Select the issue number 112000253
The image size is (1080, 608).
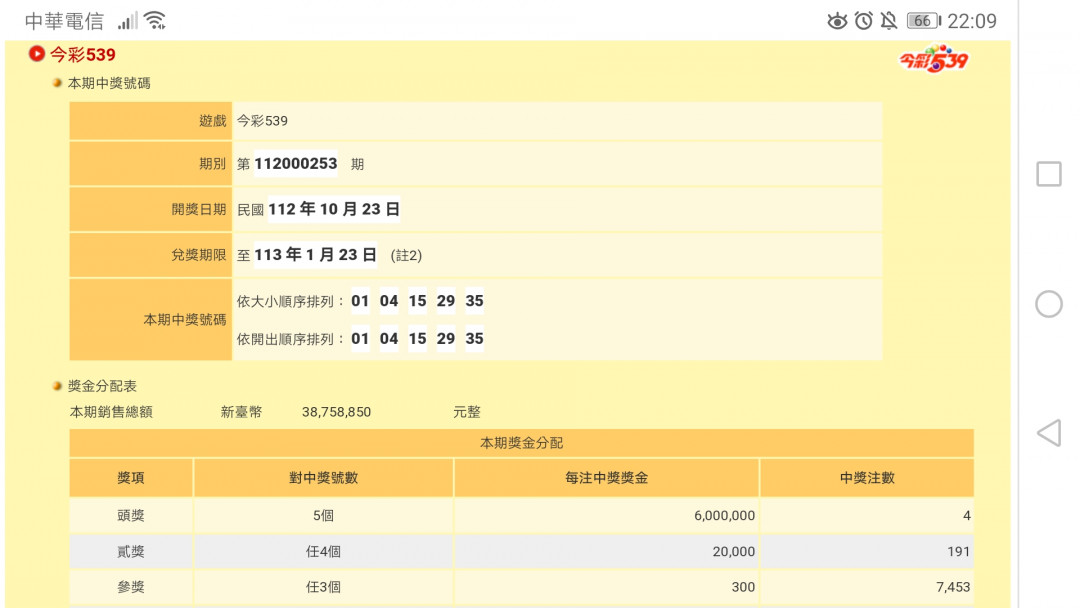tap(296, 164)
